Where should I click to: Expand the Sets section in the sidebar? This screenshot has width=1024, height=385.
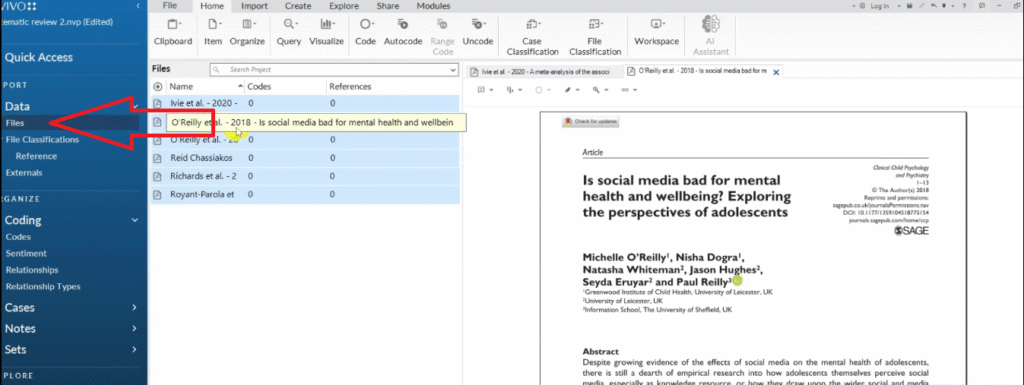pos(135,349)
